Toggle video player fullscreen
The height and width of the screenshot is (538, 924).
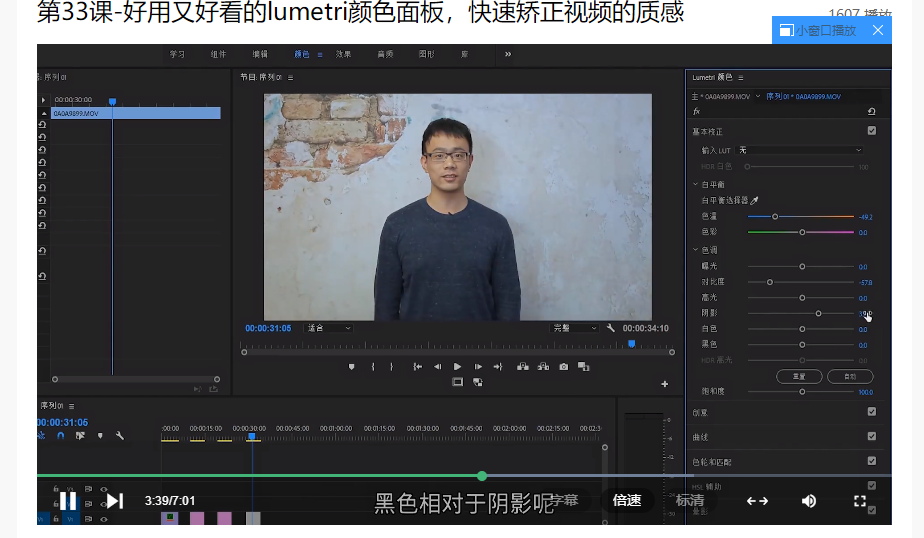(859, 501)
